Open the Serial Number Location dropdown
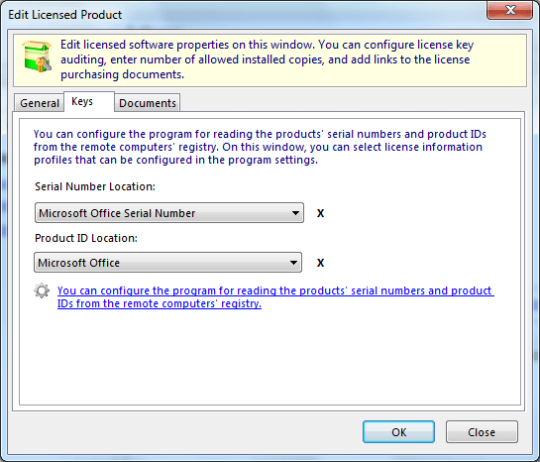This screenshot has width=540, height=462. coord(169,213)
